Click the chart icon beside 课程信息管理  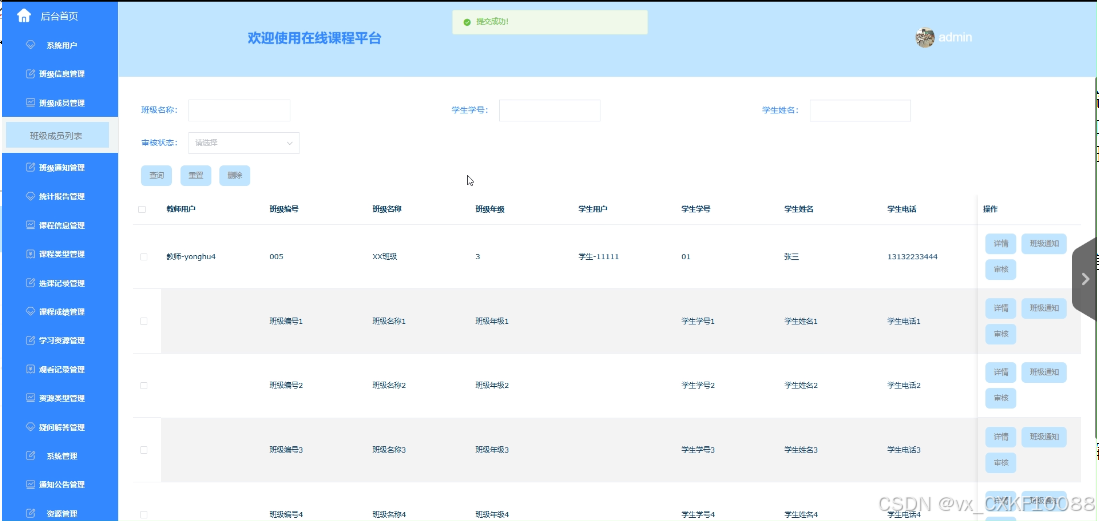(30, 225)
